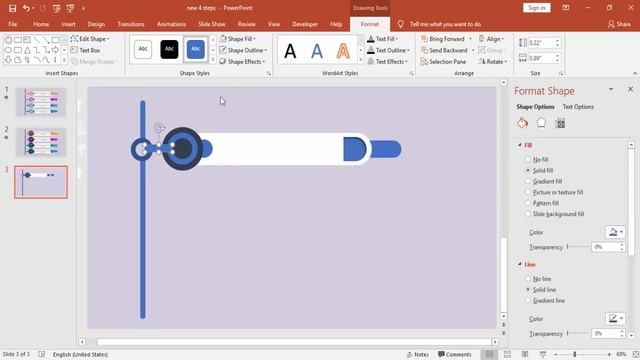The height and width of the screenshot is (360, 640).
Task: Apply the white Abc shape style
Action: click(143, 49)
